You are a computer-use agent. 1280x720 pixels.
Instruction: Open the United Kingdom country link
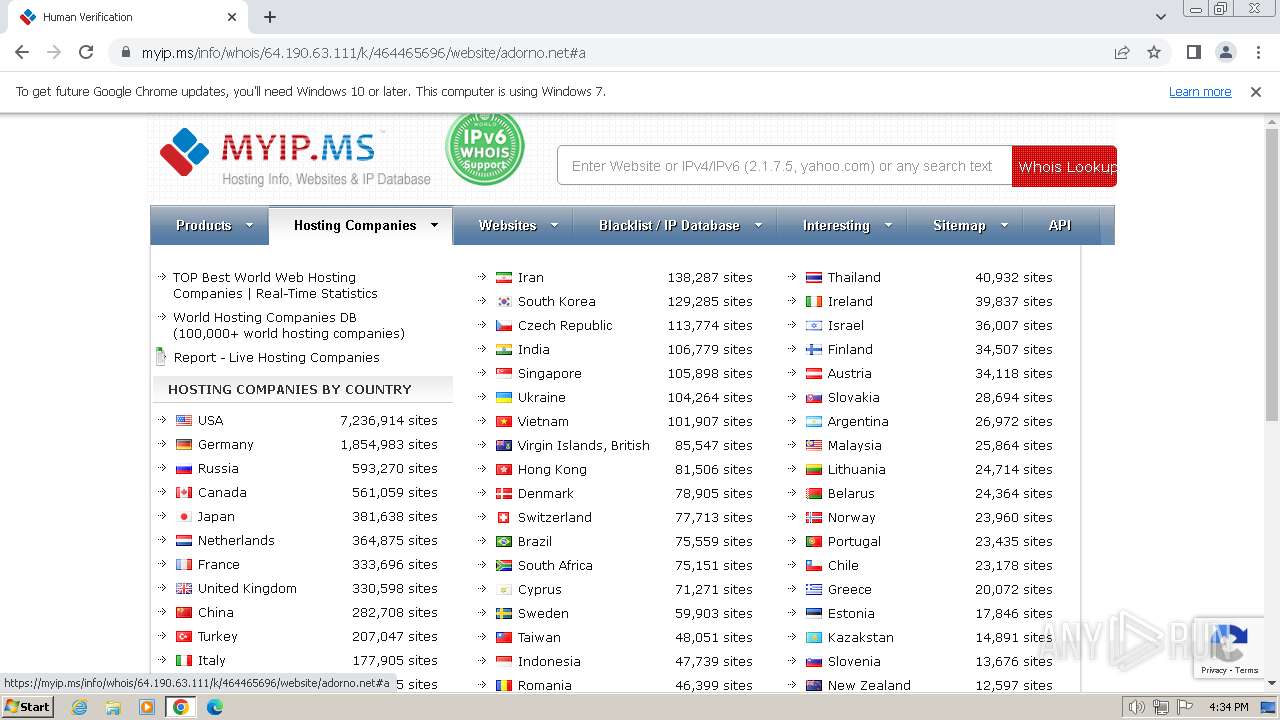coord(247,589)
